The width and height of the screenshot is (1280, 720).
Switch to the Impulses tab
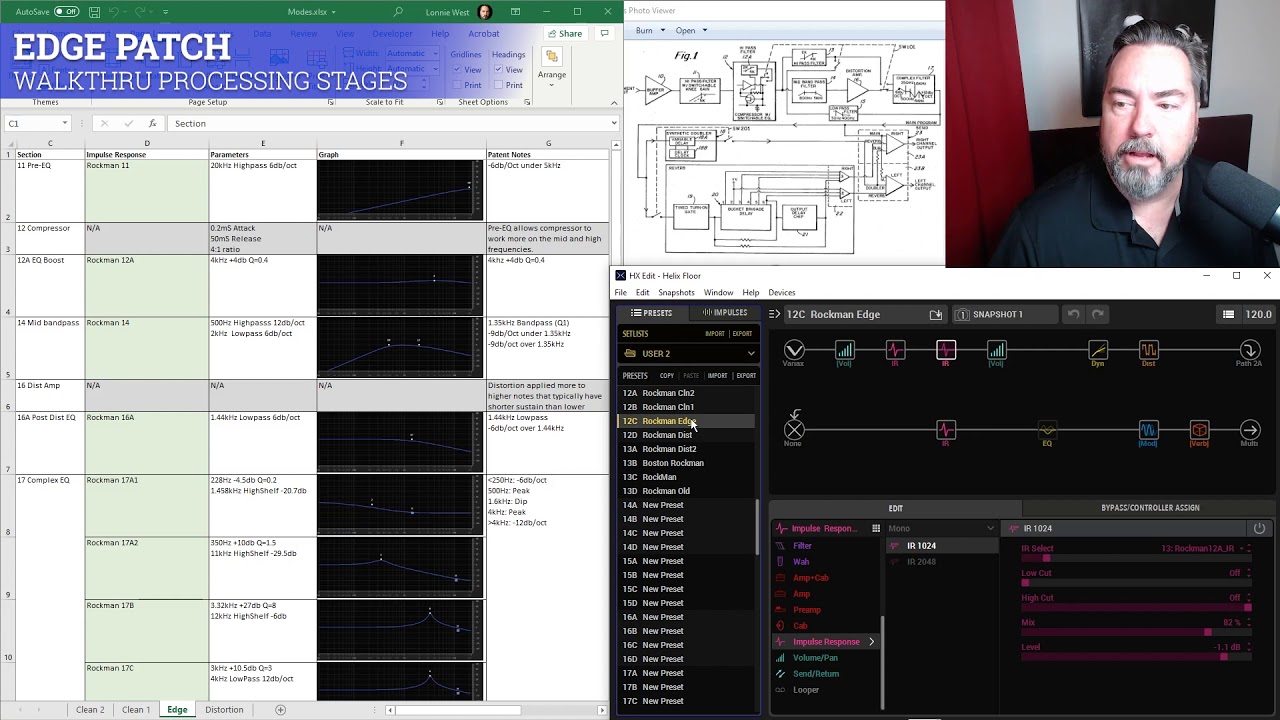(724, 313)
